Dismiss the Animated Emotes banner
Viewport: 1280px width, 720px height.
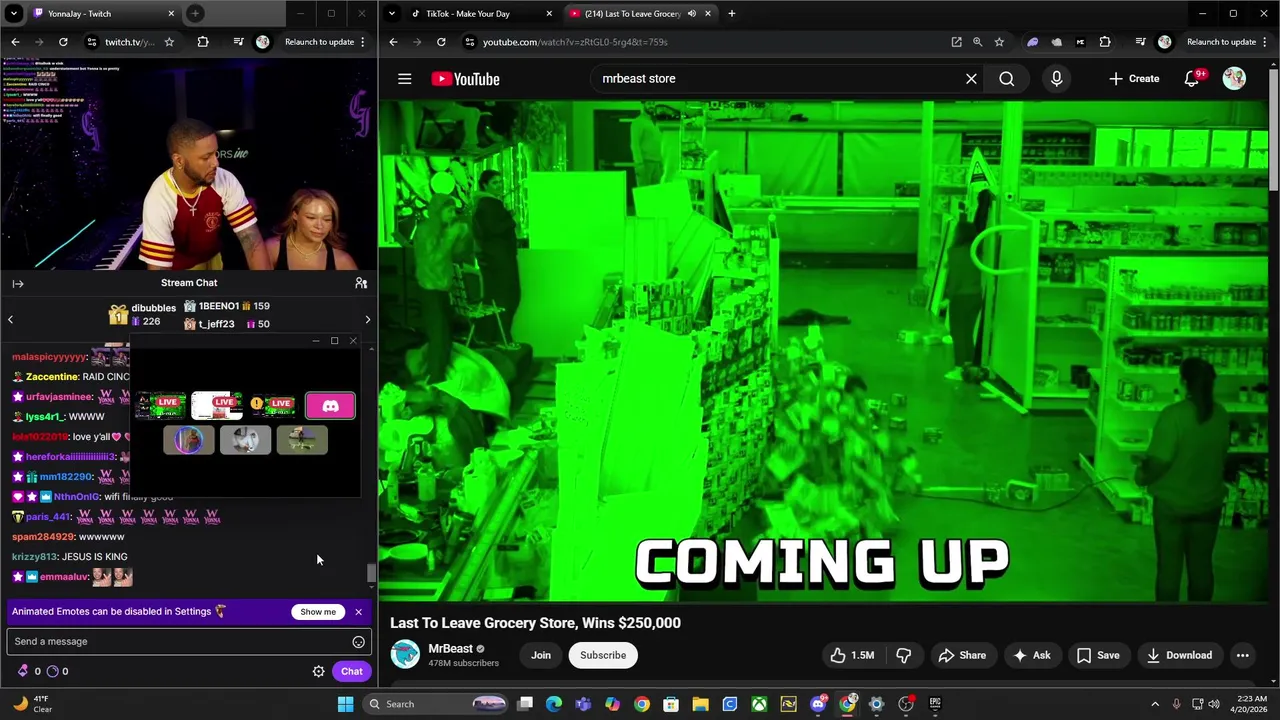click(358, 612)
